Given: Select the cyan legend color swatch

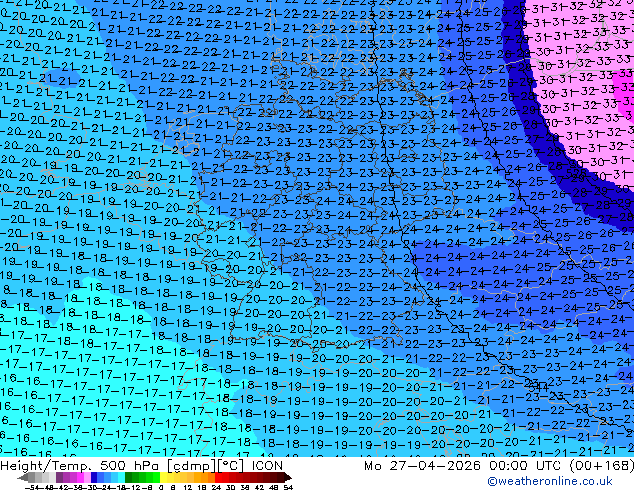Looking at the screenshot, I should tap(121, 477).
